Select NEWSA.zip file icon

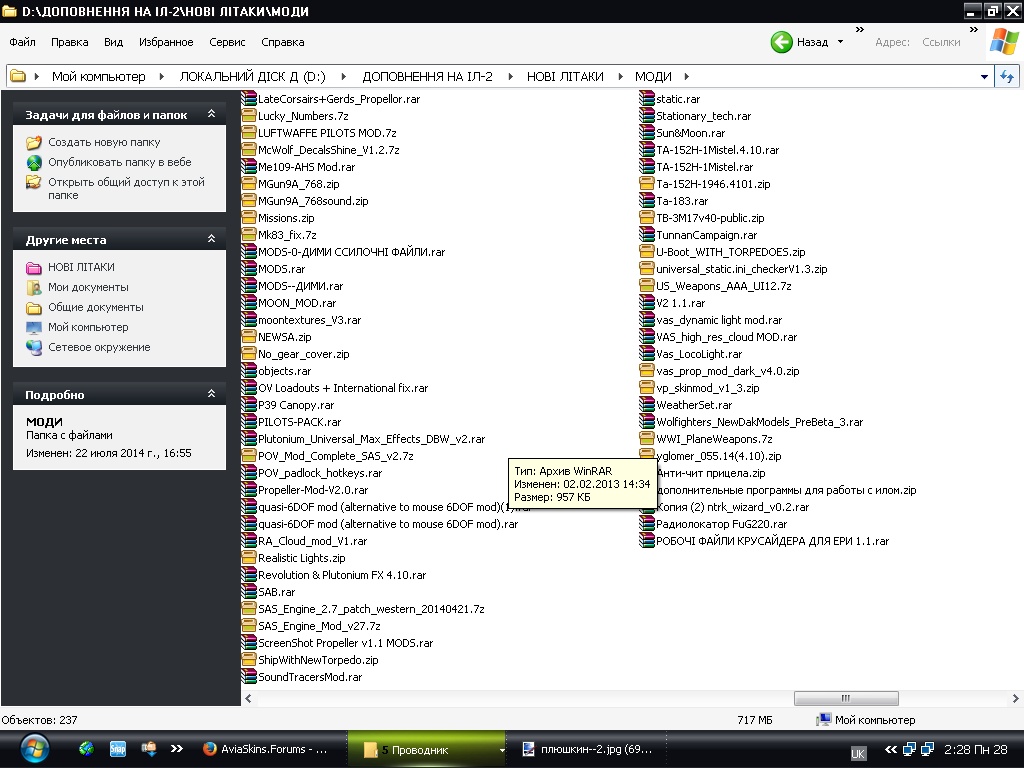[x=248, y=336]
